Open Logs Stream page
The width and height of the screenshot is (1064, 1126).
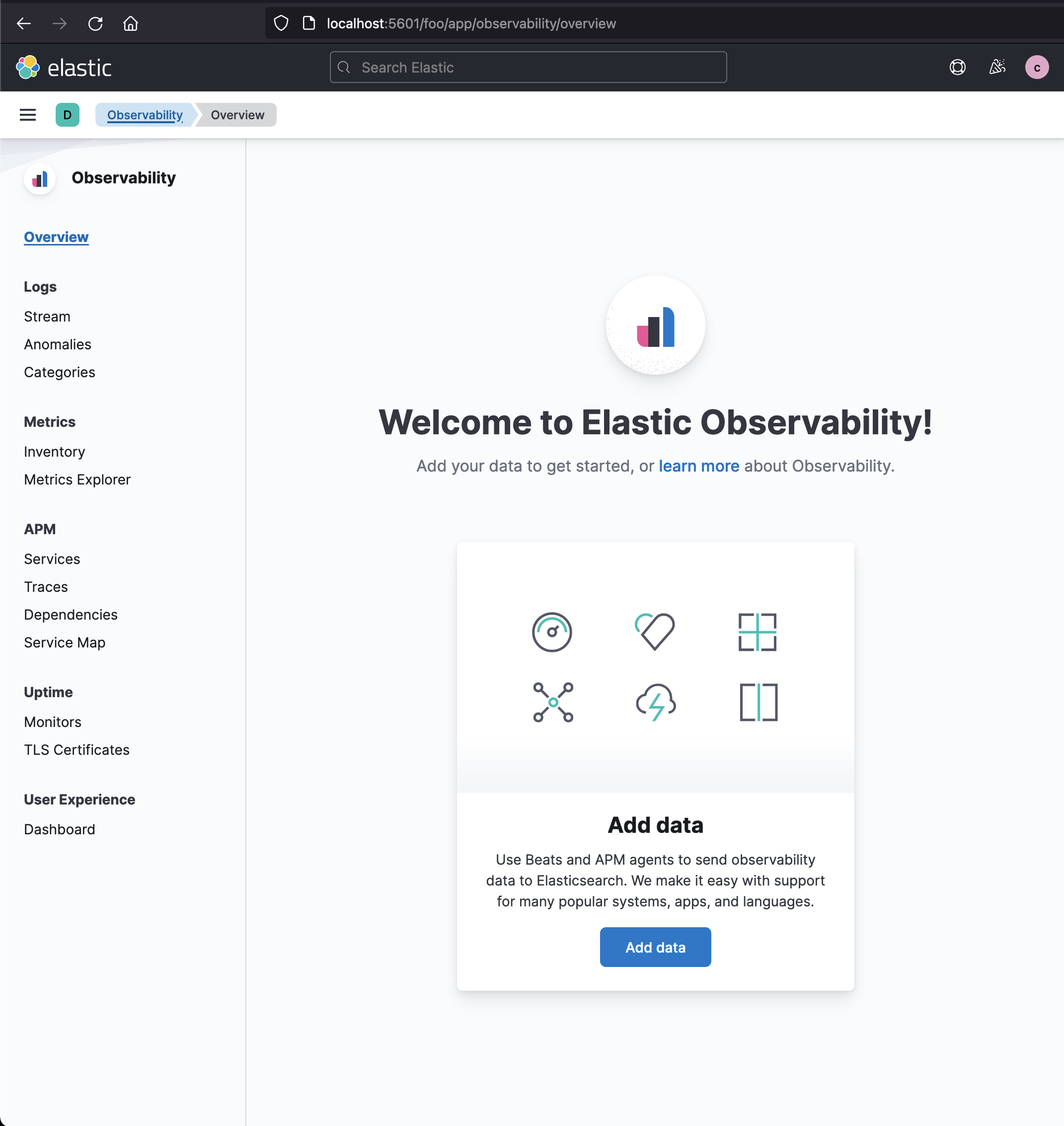point(47,317)
